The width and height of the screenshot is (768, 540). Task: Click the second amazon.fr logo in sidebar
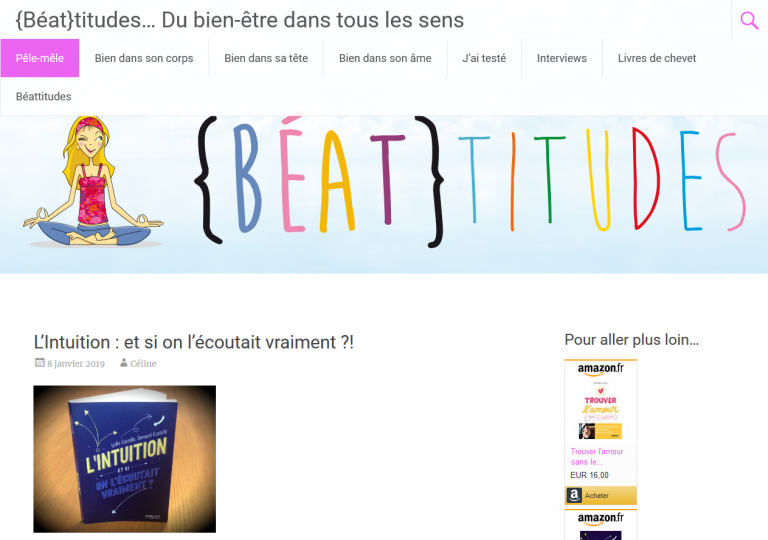600,518
